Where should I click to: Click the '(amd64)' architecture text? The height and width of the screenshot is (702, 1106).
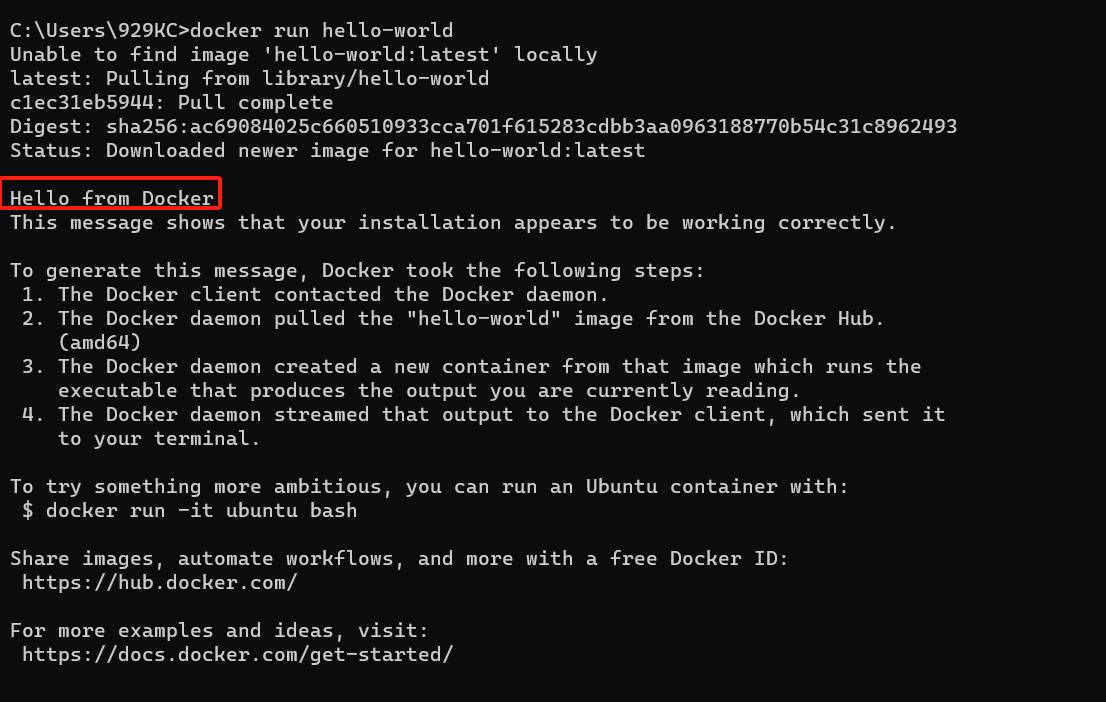tap(99, 343)
